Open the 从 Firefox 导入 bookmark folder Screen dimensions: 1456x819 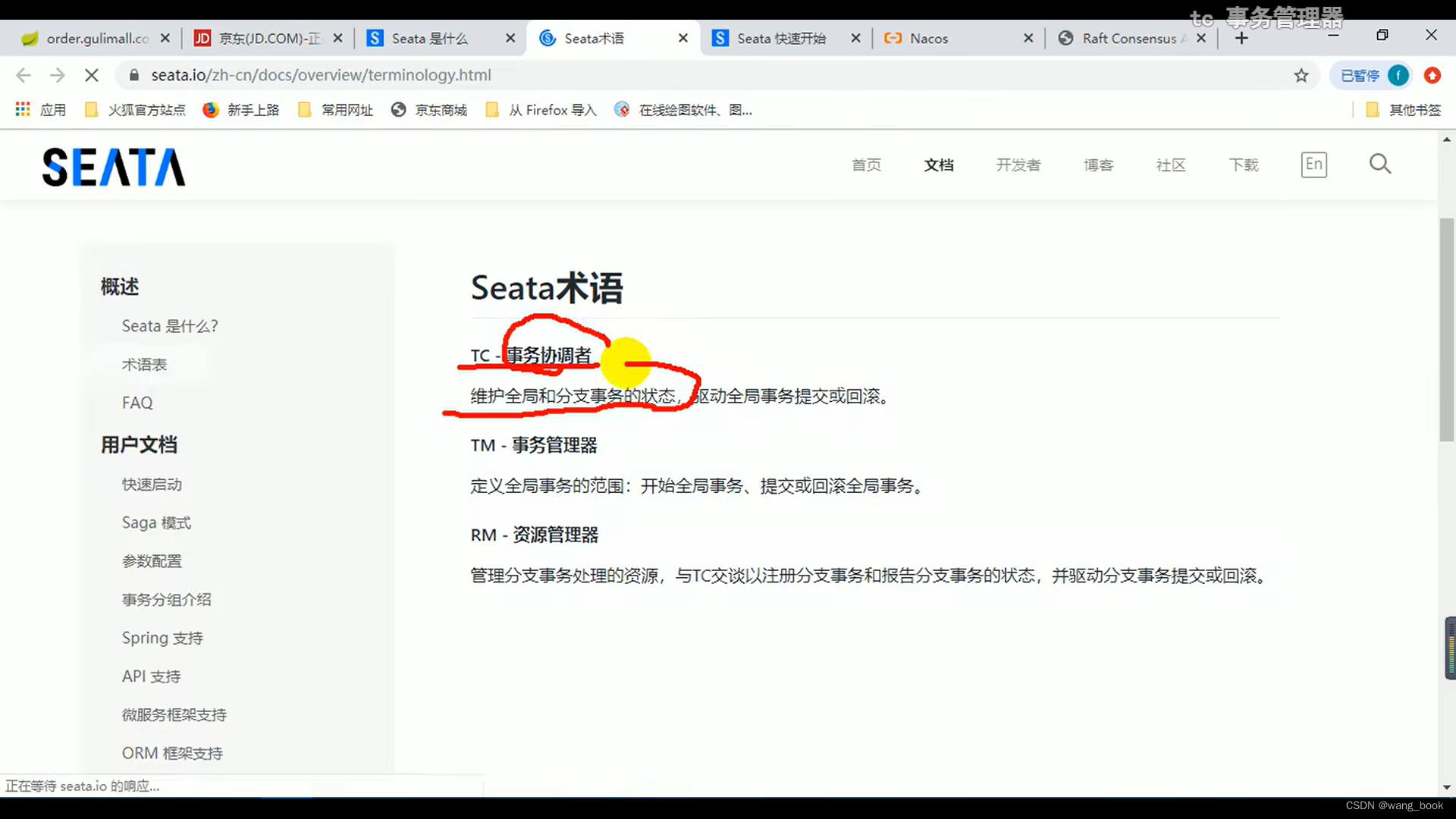(x=541, y=110)
